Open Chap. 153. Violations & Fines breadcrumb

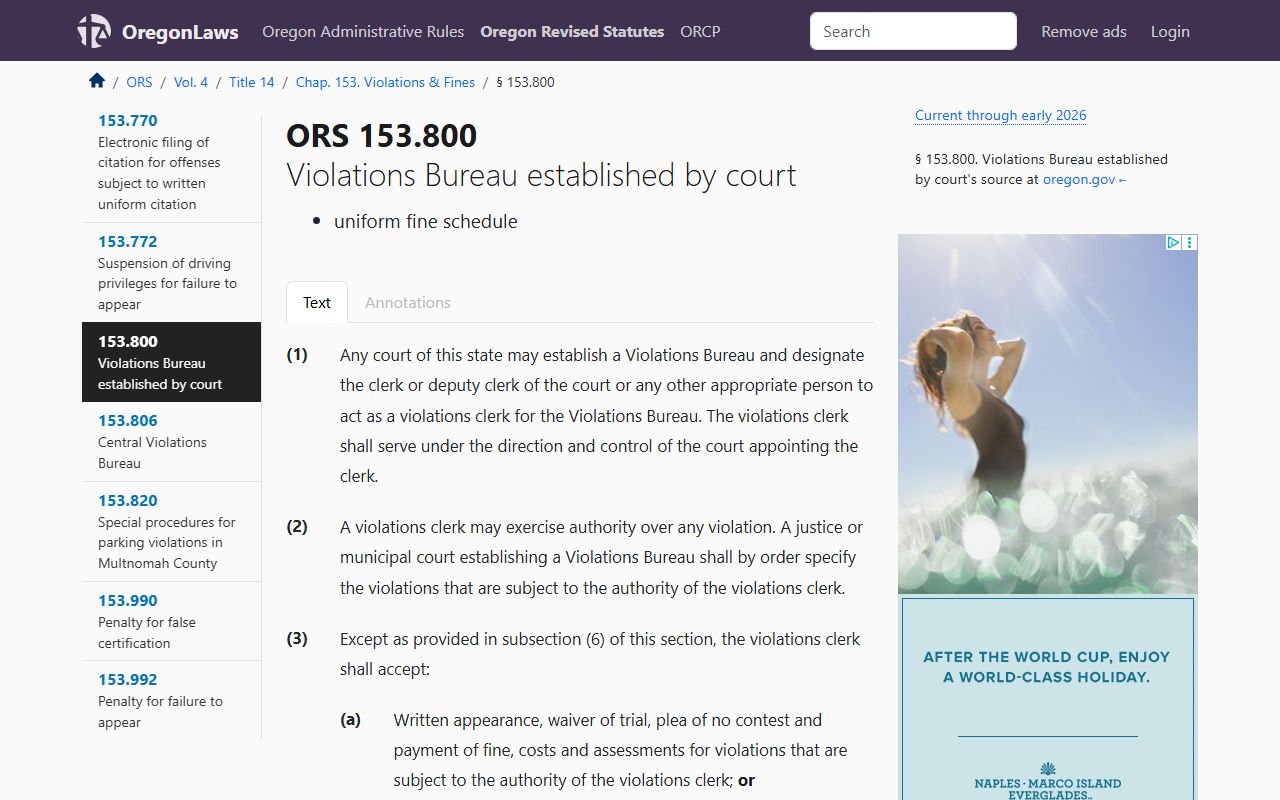click(385, 82)
